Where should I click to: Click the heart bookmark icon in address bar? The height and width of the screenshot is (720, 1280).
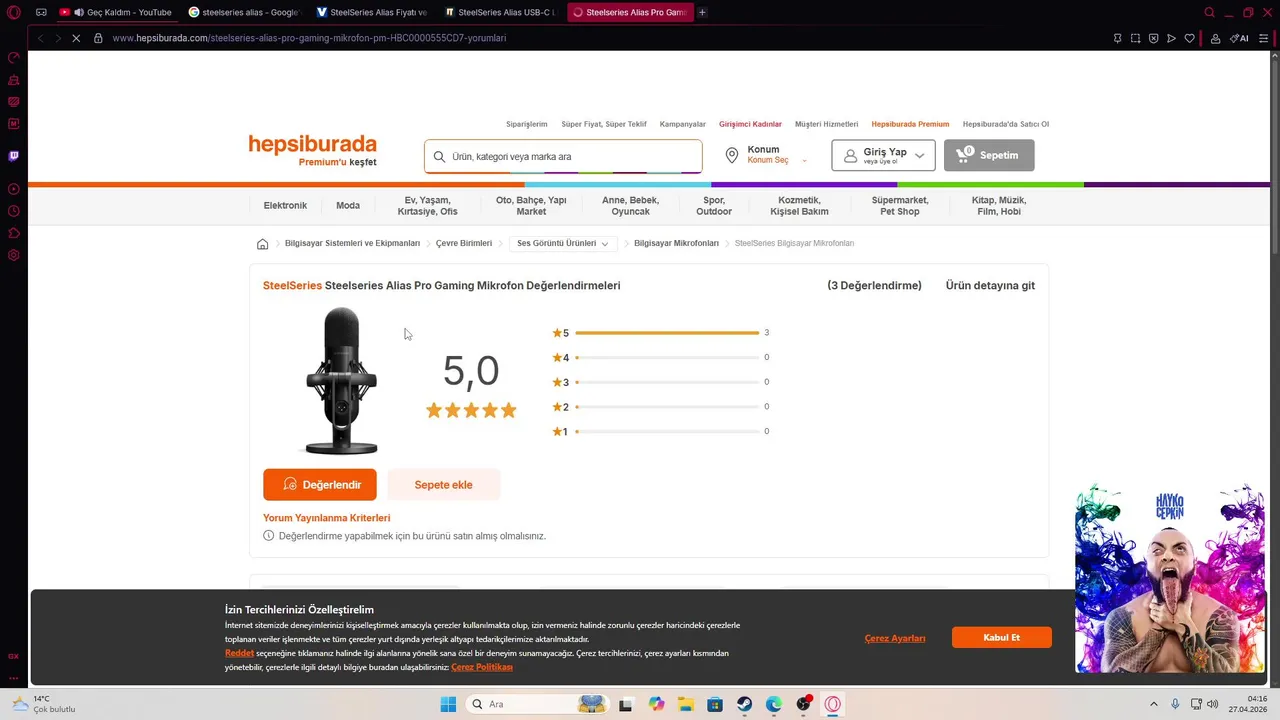click(x=1189, y=38)
